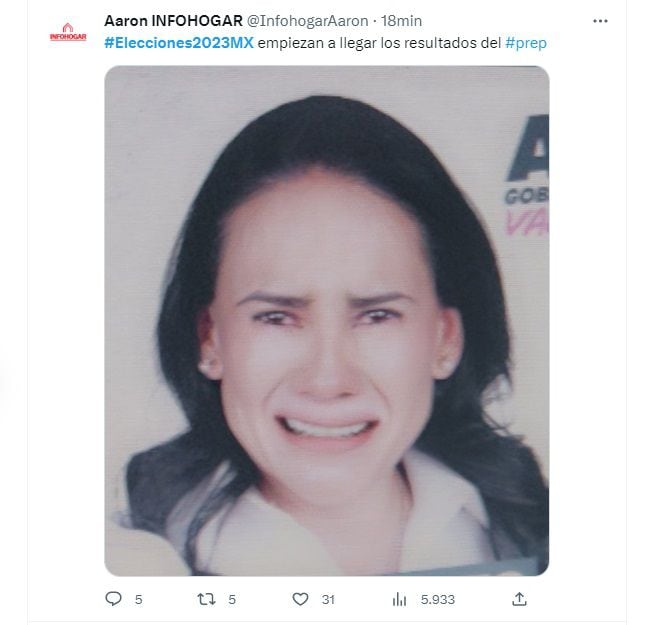Open the Aaron INFOHOGAR display name
This screenshot has height=625, width=647.
[x=173, y=21]
